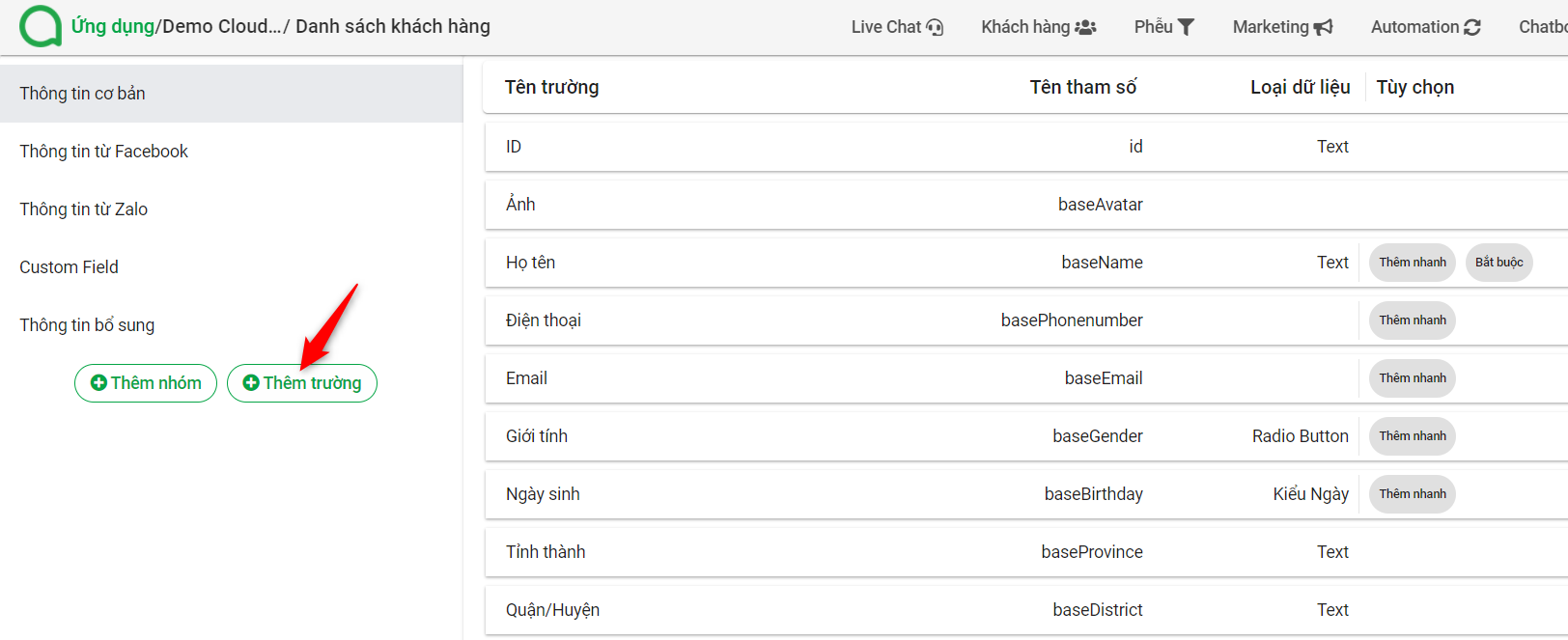Screen dimensions: 1568x640
Task: Click the megaphone icon beside Marketing
Action: pos(1323,27)
